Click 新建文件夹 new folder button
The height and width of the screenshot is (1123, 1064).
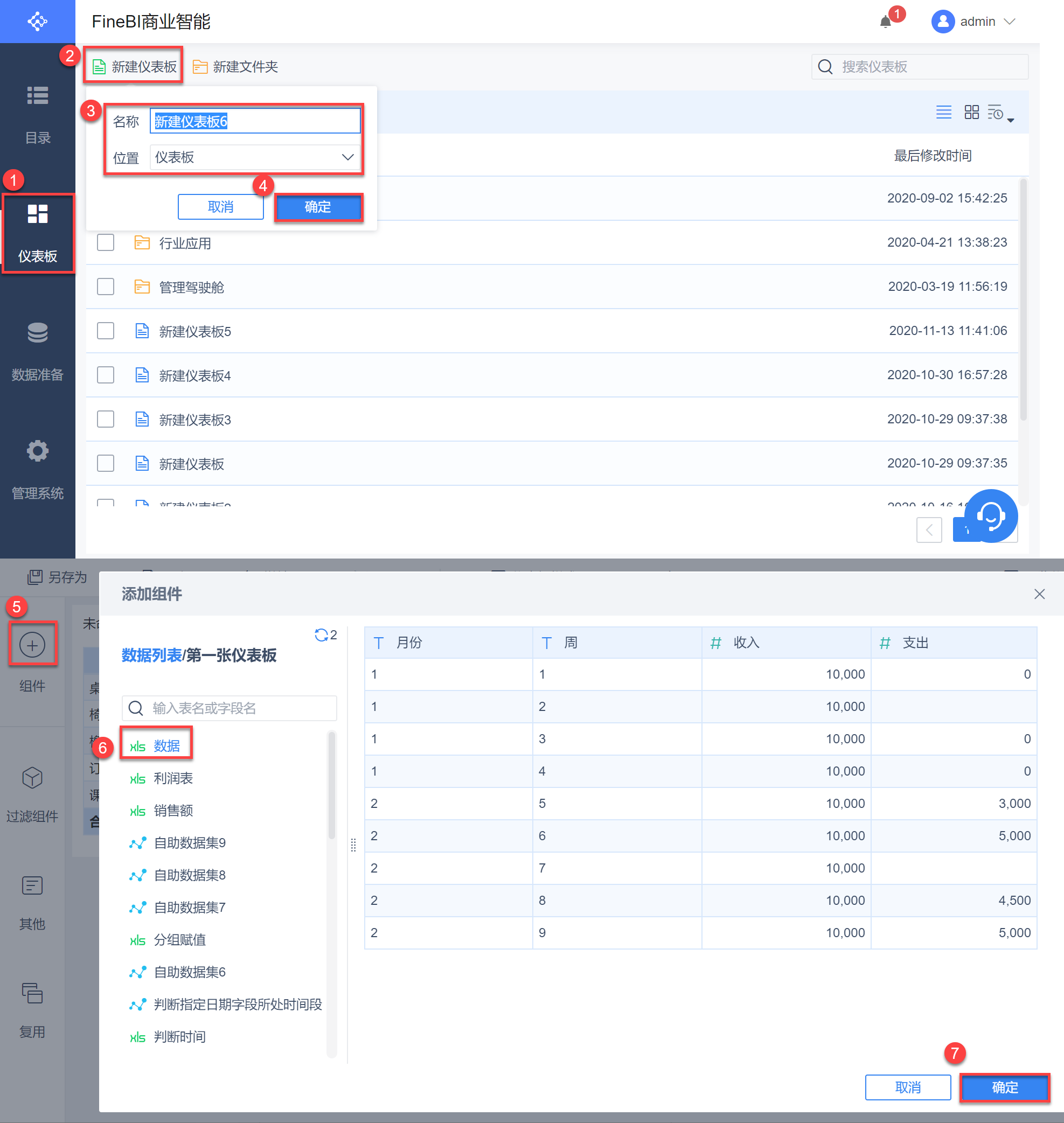pos(235,67)
